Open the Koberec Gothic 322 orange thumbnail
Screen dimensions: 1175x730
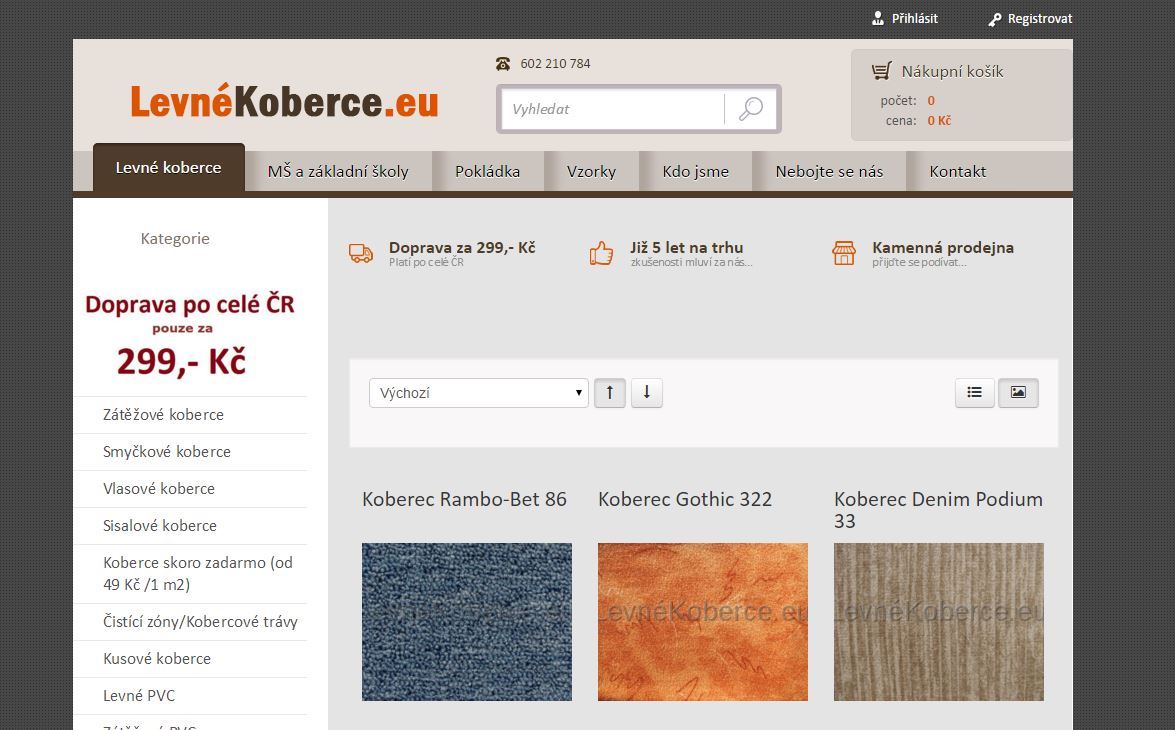(x=702, y=621)
